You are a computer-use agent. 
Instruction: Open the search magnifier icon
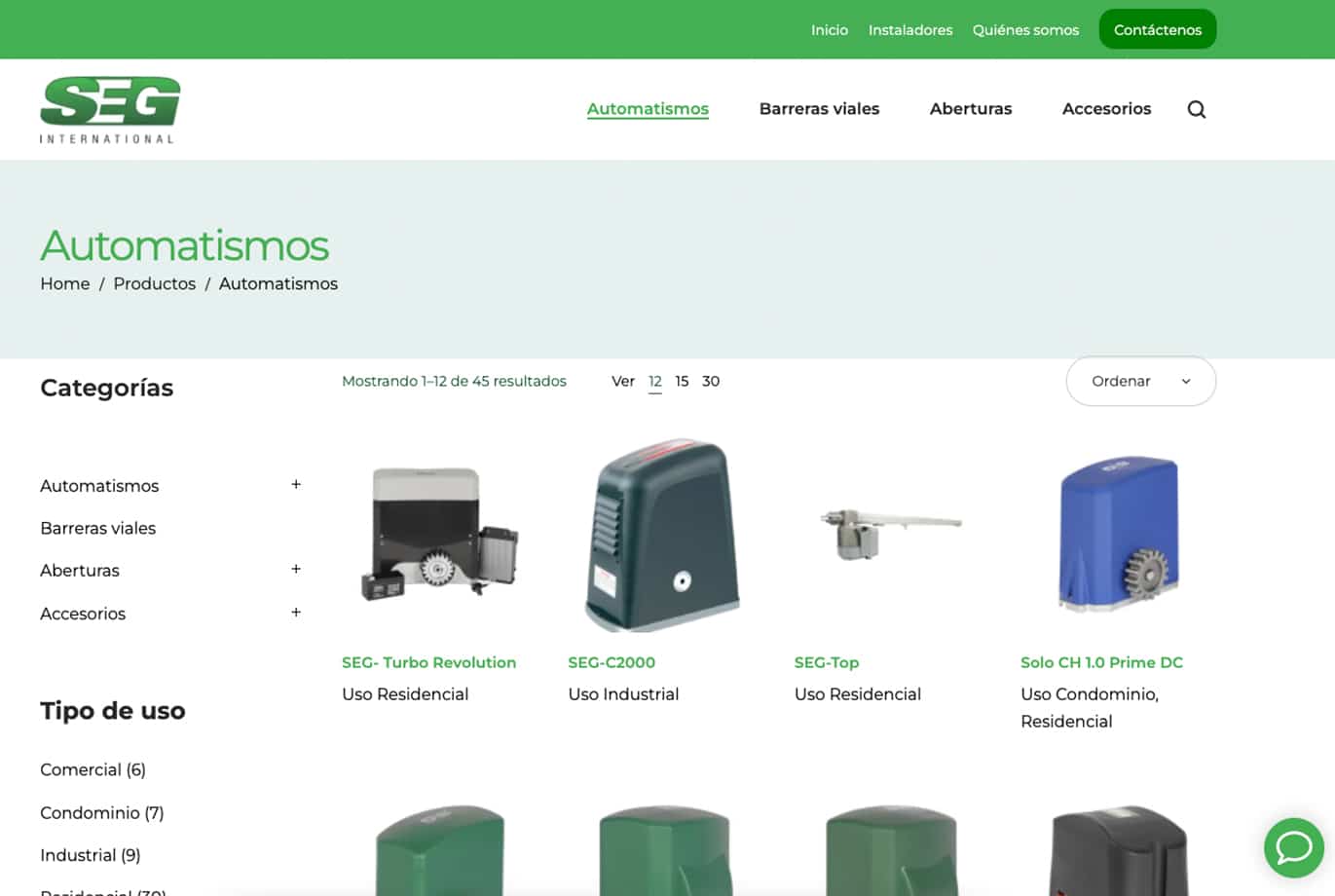point(1197,109)
